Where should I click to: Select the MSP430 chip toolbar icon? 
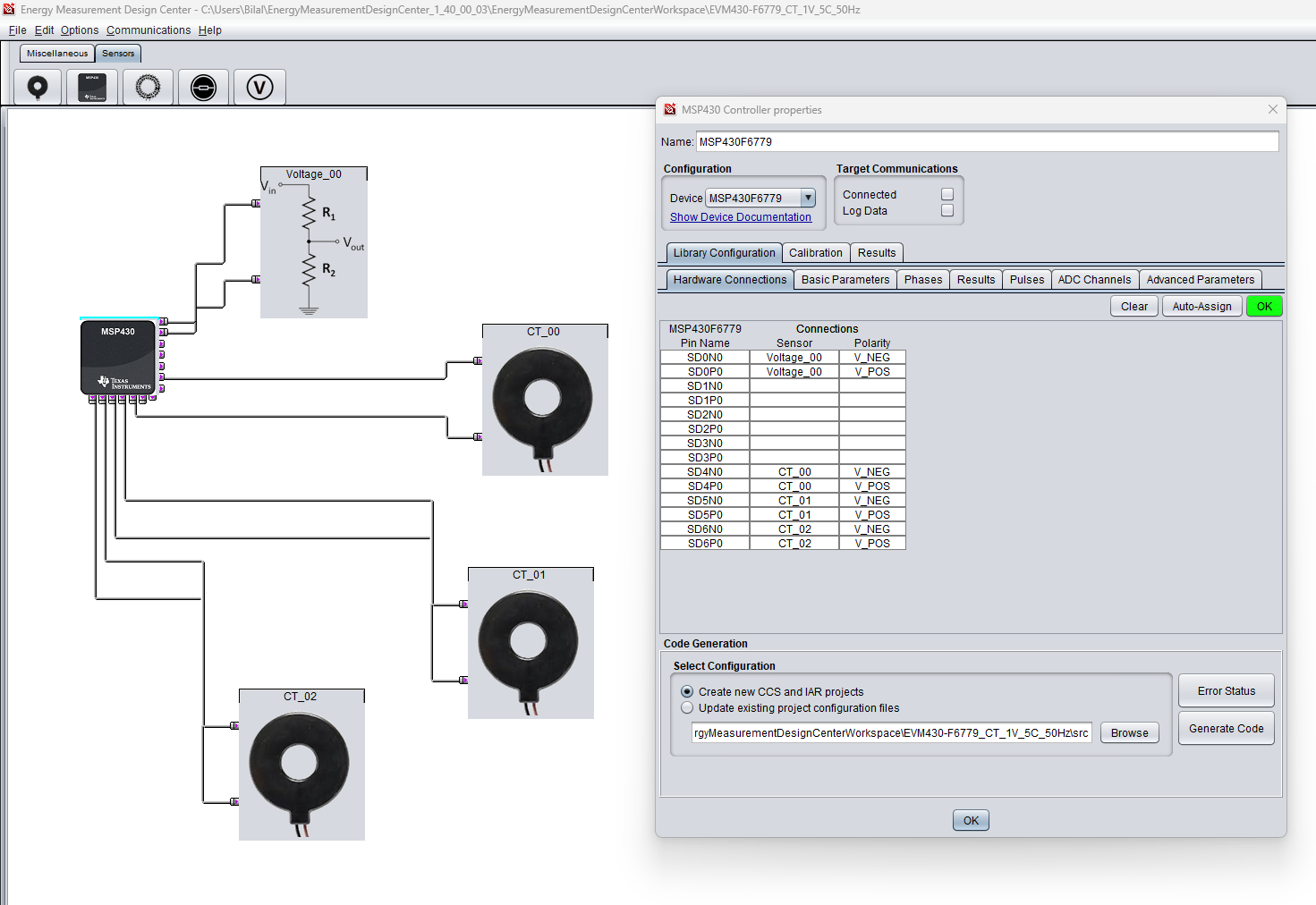[x=92, y=88]
